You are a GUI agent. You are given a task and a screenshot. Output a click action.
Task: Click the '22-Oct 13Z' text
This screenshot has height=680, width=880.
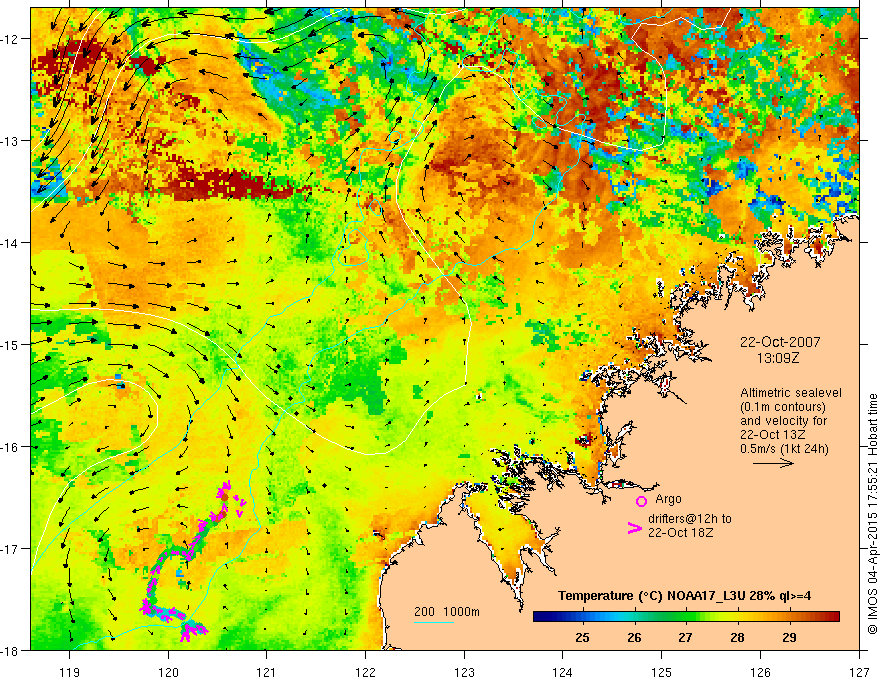click(x=773, y=435)
